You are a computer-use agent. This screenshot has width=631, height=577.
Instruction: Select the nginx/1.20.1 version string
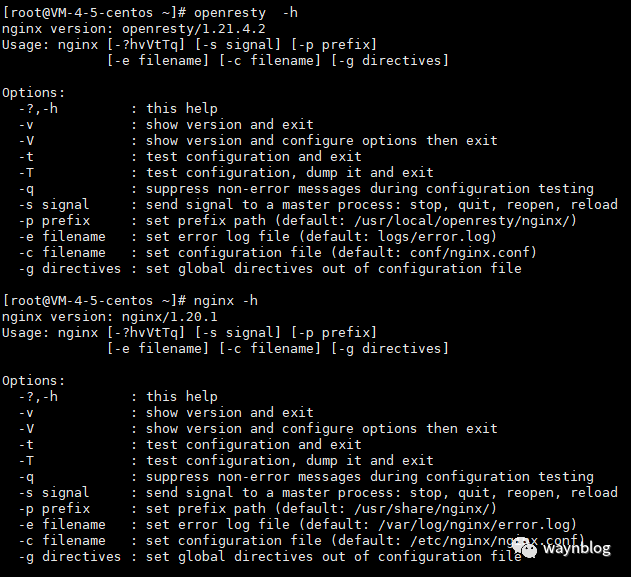[x=169, y=317]
